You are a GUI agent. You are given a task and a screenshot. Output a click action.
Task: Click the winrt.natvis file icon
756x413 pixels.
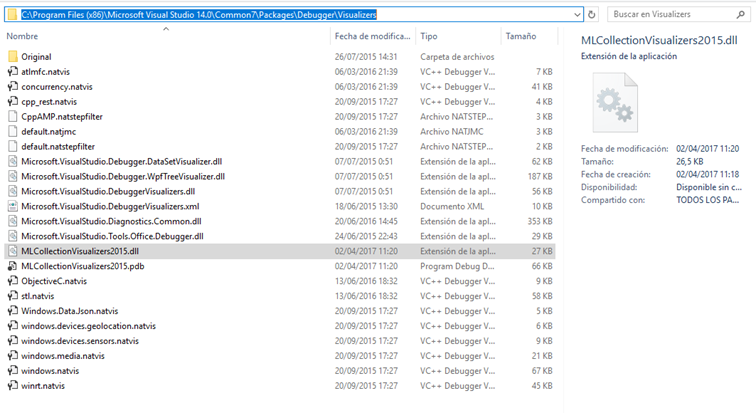coord(13,385)
